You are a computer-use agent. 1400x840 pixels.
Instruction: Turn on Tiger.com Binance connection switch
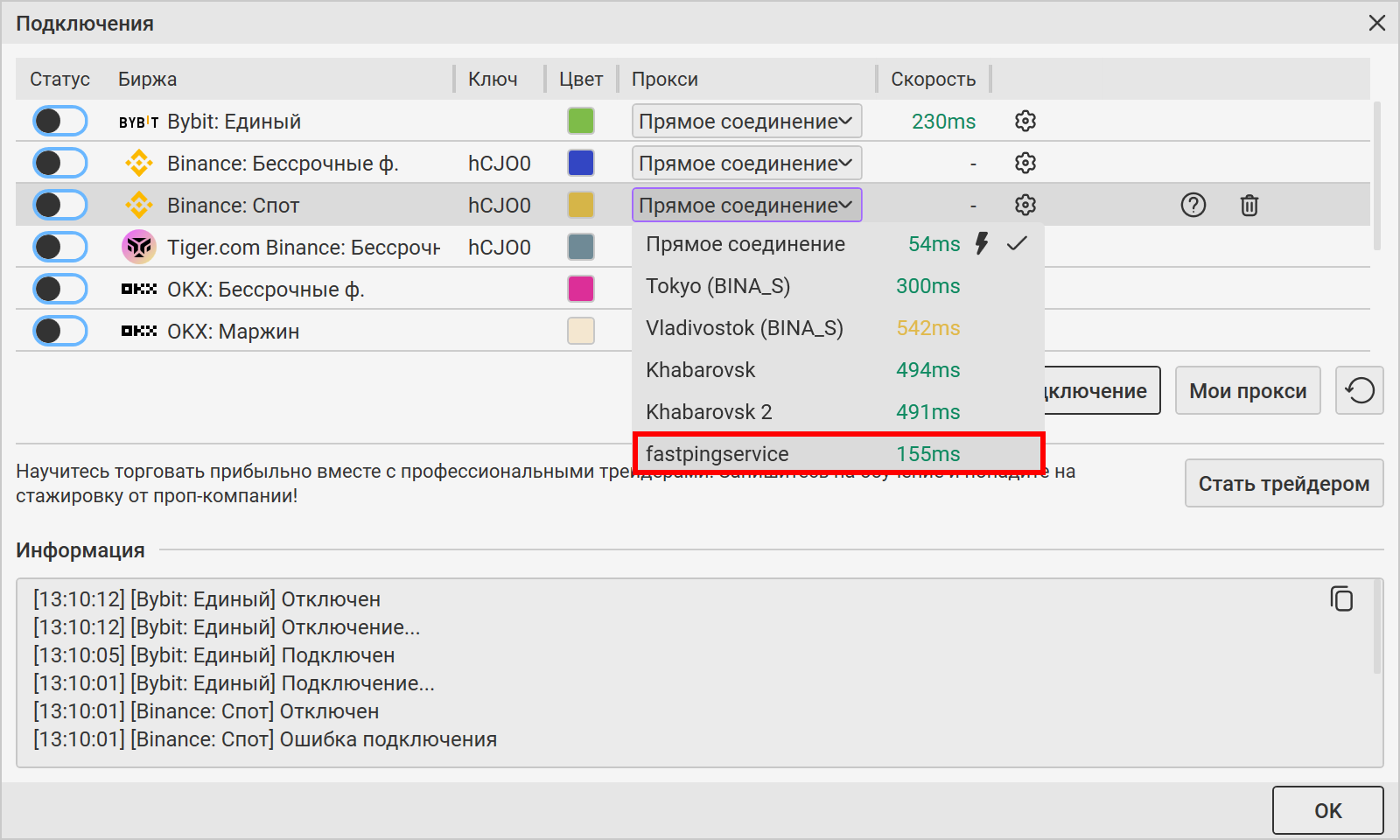click(60, 247)
